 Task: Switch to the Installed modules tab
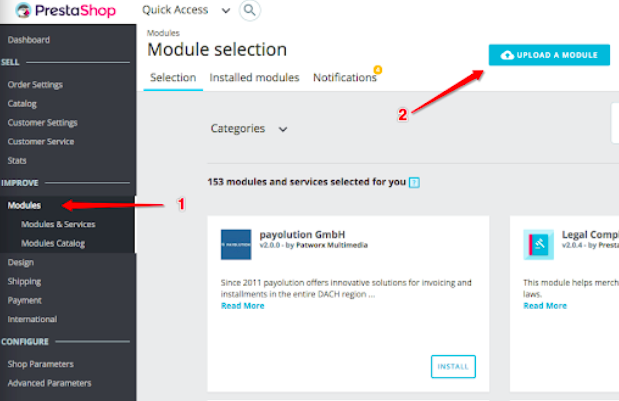point(254,78)
